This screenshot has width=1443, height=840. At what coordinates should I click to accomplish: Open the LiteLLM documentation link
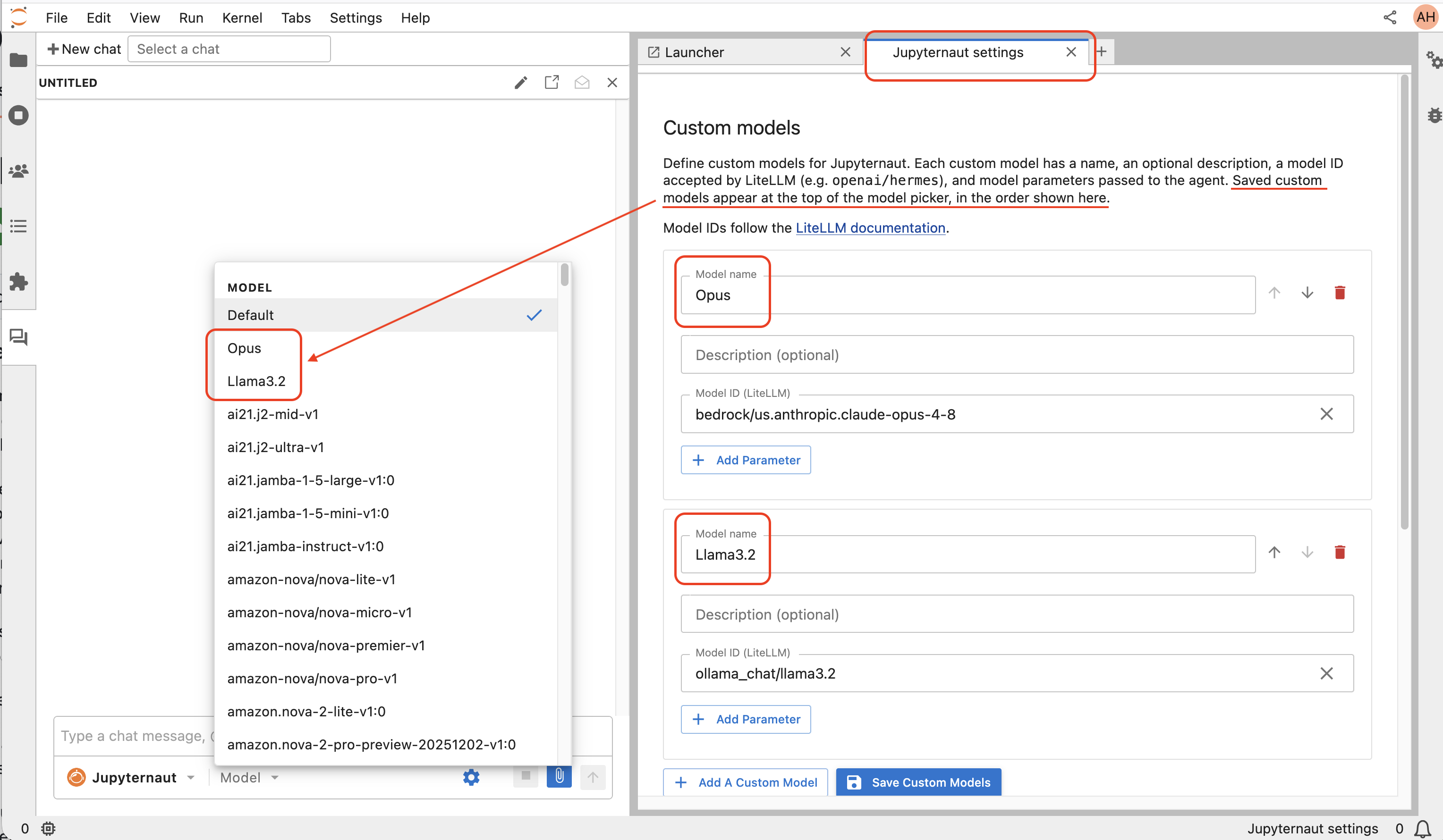coord(870,228)
